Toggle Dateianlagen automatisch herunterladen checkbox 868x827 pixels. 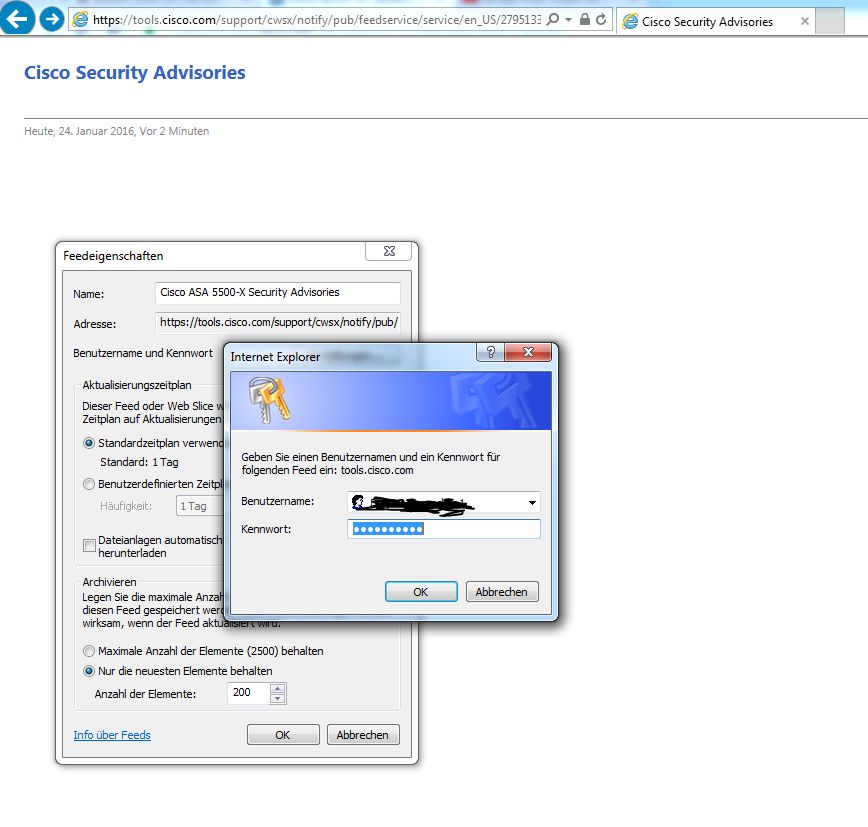(89, 546)
